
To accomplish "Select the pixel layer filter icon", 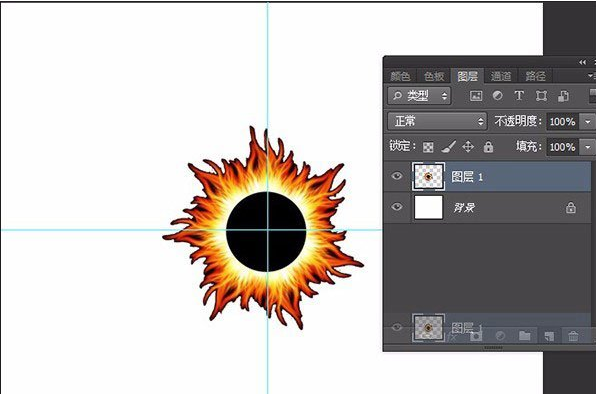I will [x=476, y=96].
